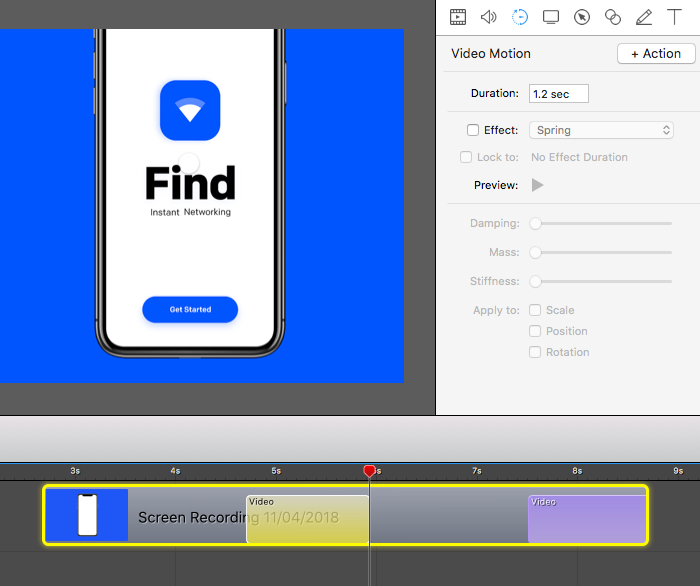The width and height of the screenshot is (700, 586).
Task: Toggle the Lock to checkbox
Action: 466,157
